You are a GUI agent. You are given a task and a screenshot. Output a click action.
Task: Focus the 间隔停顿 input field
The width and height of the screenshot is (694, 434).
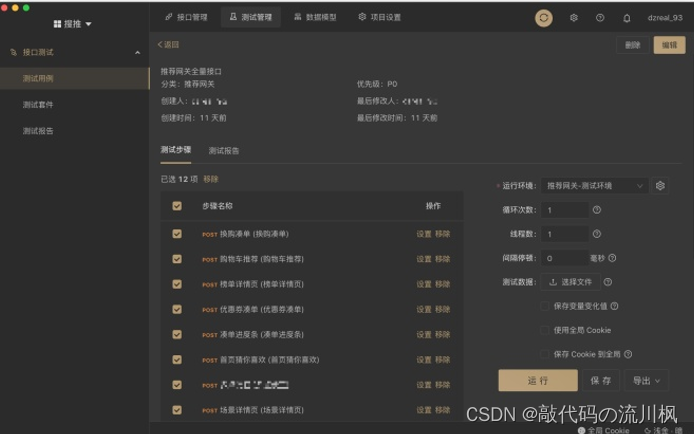point(565,258)
